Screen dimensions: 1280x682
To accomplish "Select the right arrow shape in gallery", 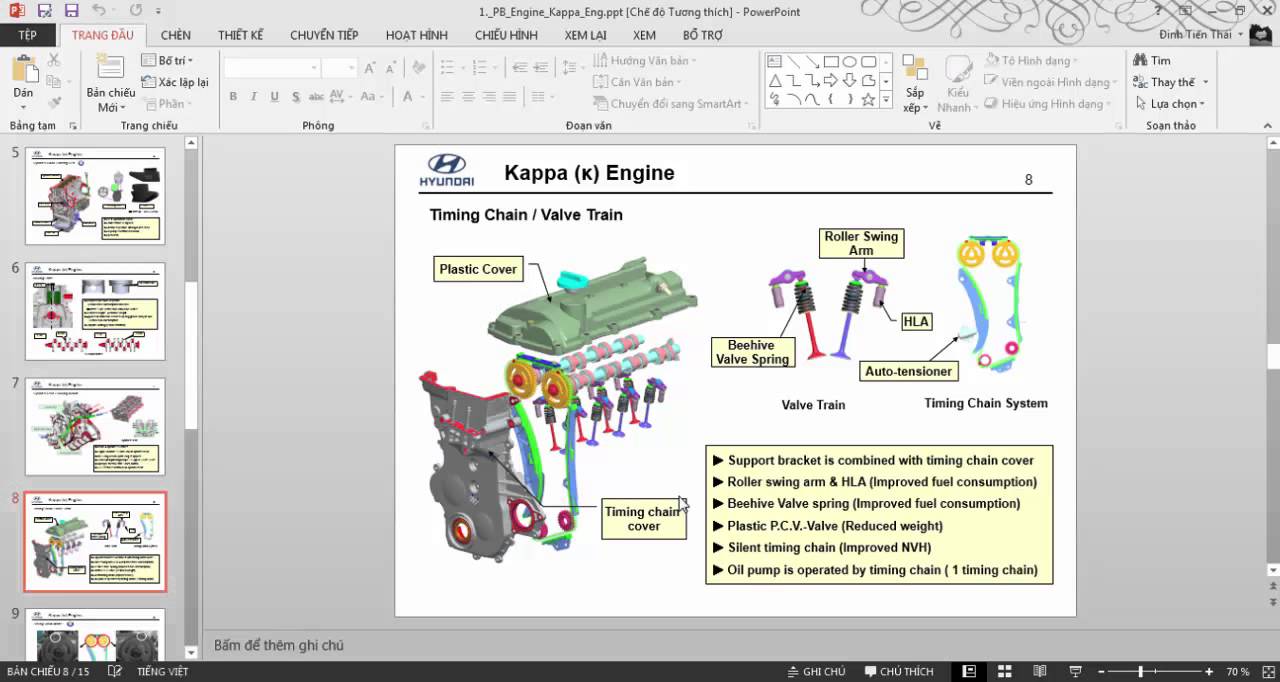I will pyautogui.click(x=831, y=80).
